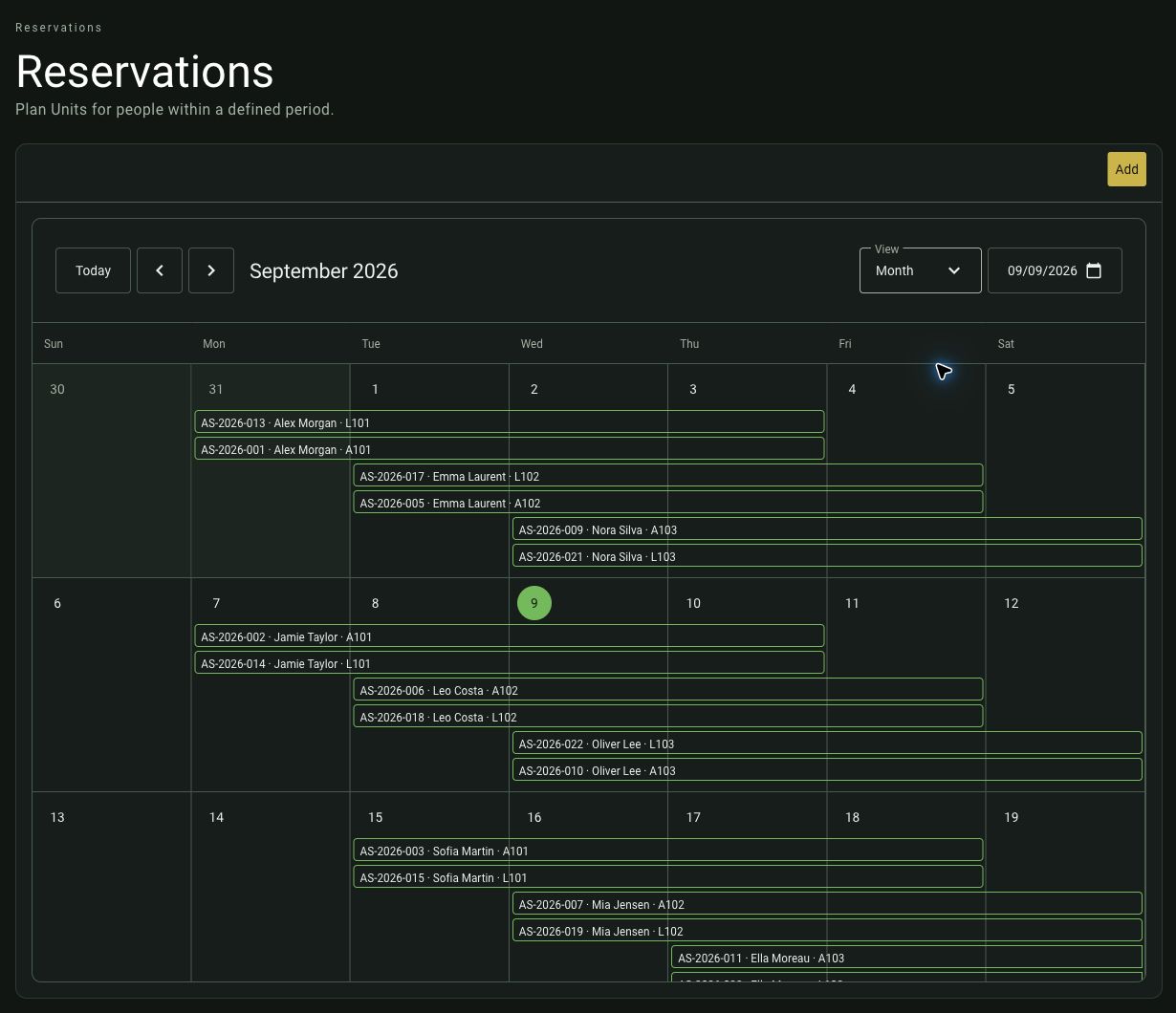1176x1013 pixels.
Task: Select day number 8 in calendar
Action: point(375,603)
